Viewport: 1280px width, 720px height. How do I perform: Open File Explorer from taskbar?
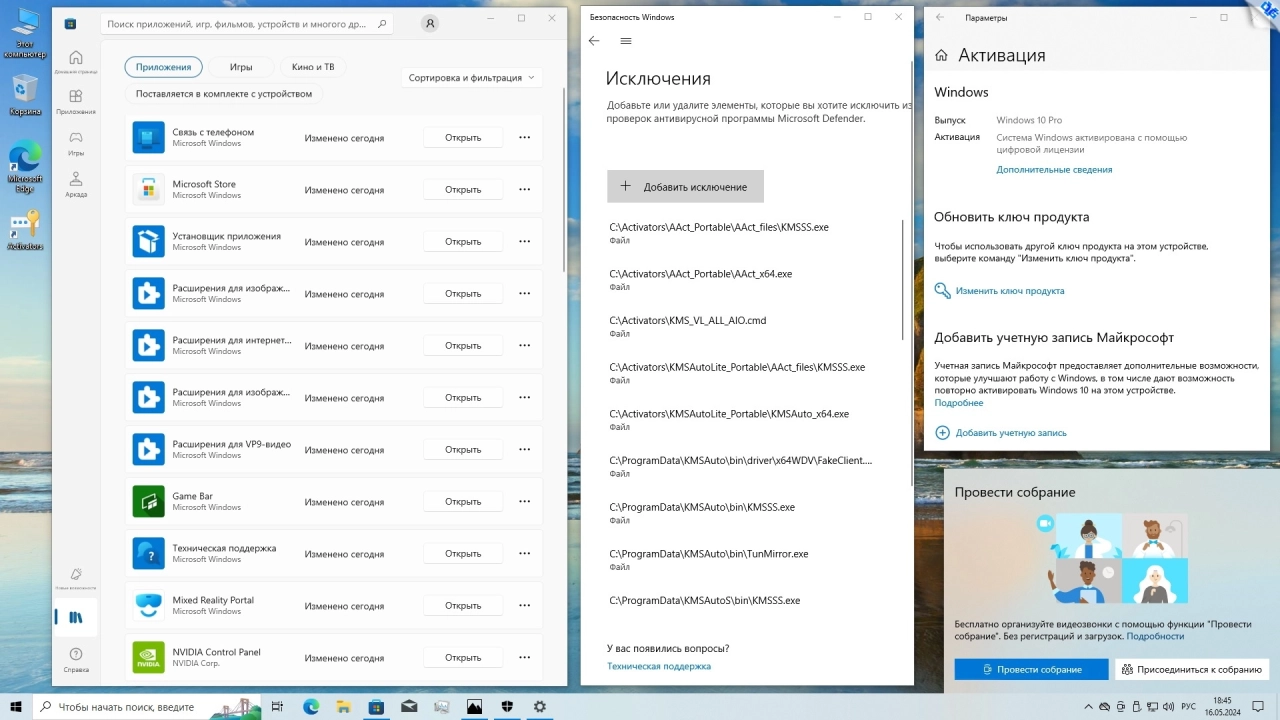pyautogui.click(x=343, y=706)
